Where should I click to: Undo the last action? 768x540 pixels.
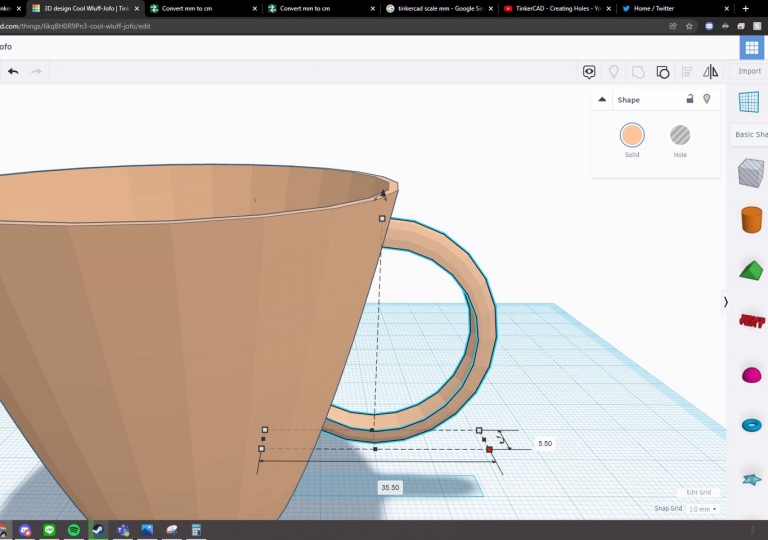point(13,72)
